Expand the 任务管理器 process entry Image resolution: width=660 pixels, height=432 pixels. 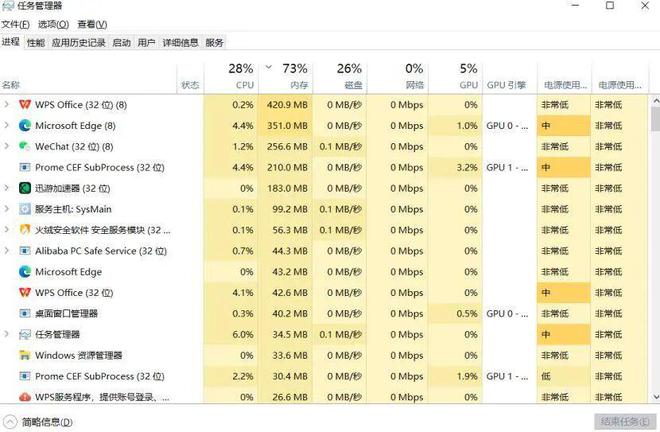point(6,334)
